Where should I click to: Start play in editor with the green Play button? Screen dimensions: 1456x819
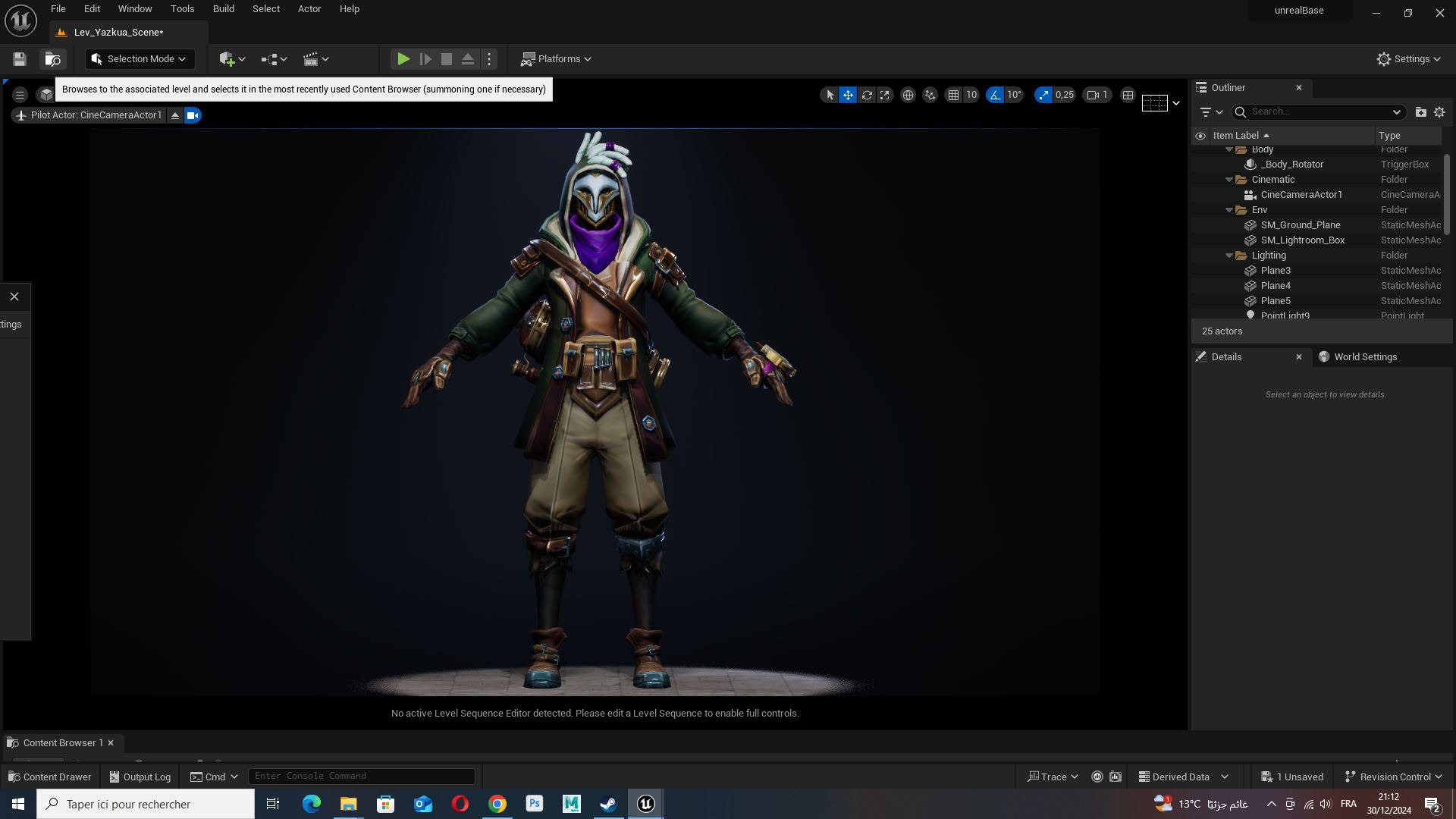(403, 59)
